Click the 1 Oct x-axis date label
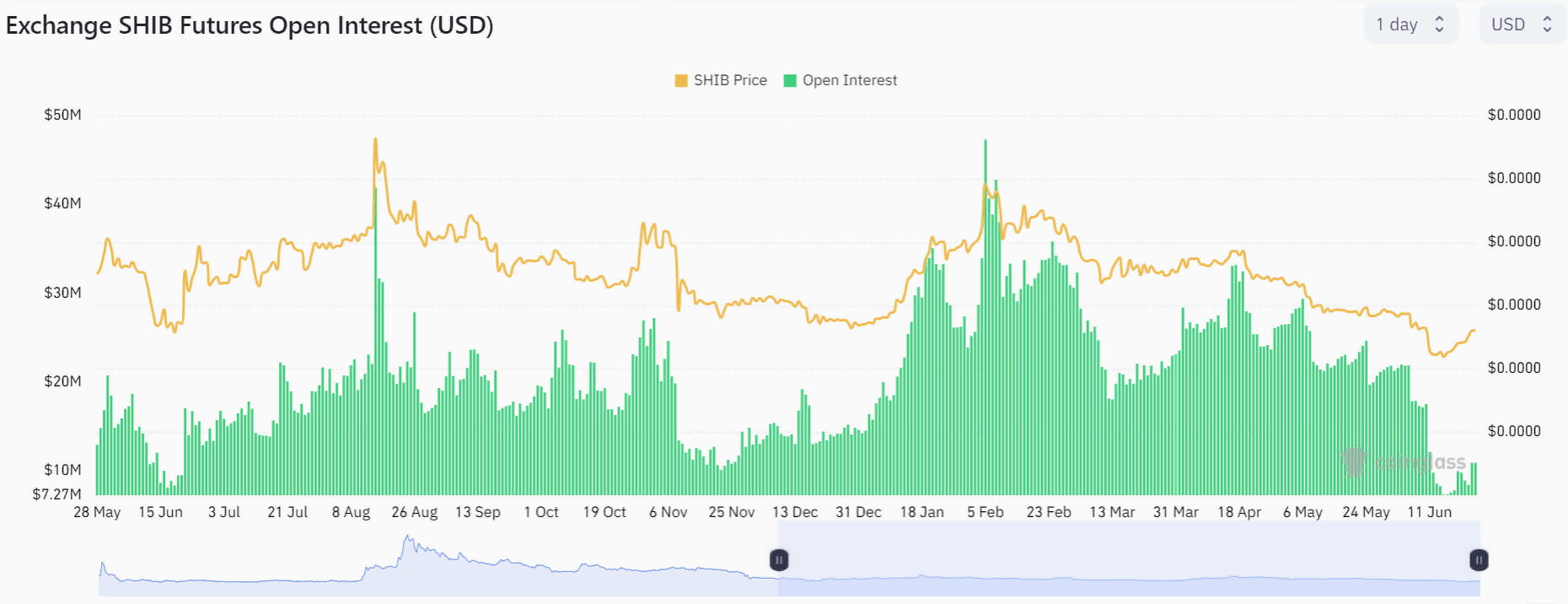The image size is (1568, 604). click(x=541, y=512)
